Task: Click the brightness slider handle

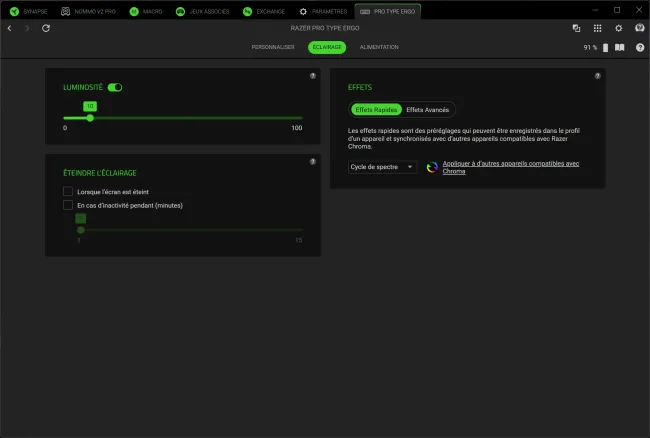Action: click(x=90, y=118)
